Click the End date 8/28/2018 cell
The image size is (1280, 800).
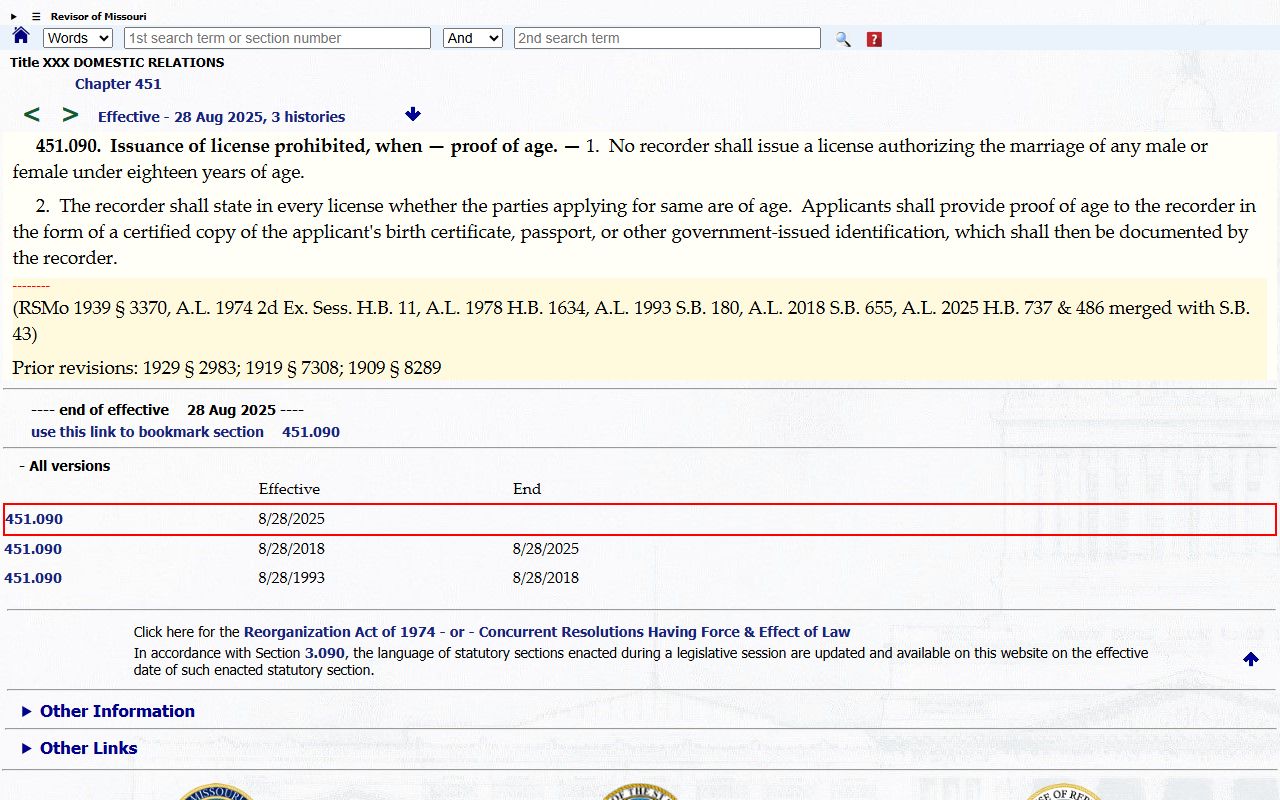546,578
